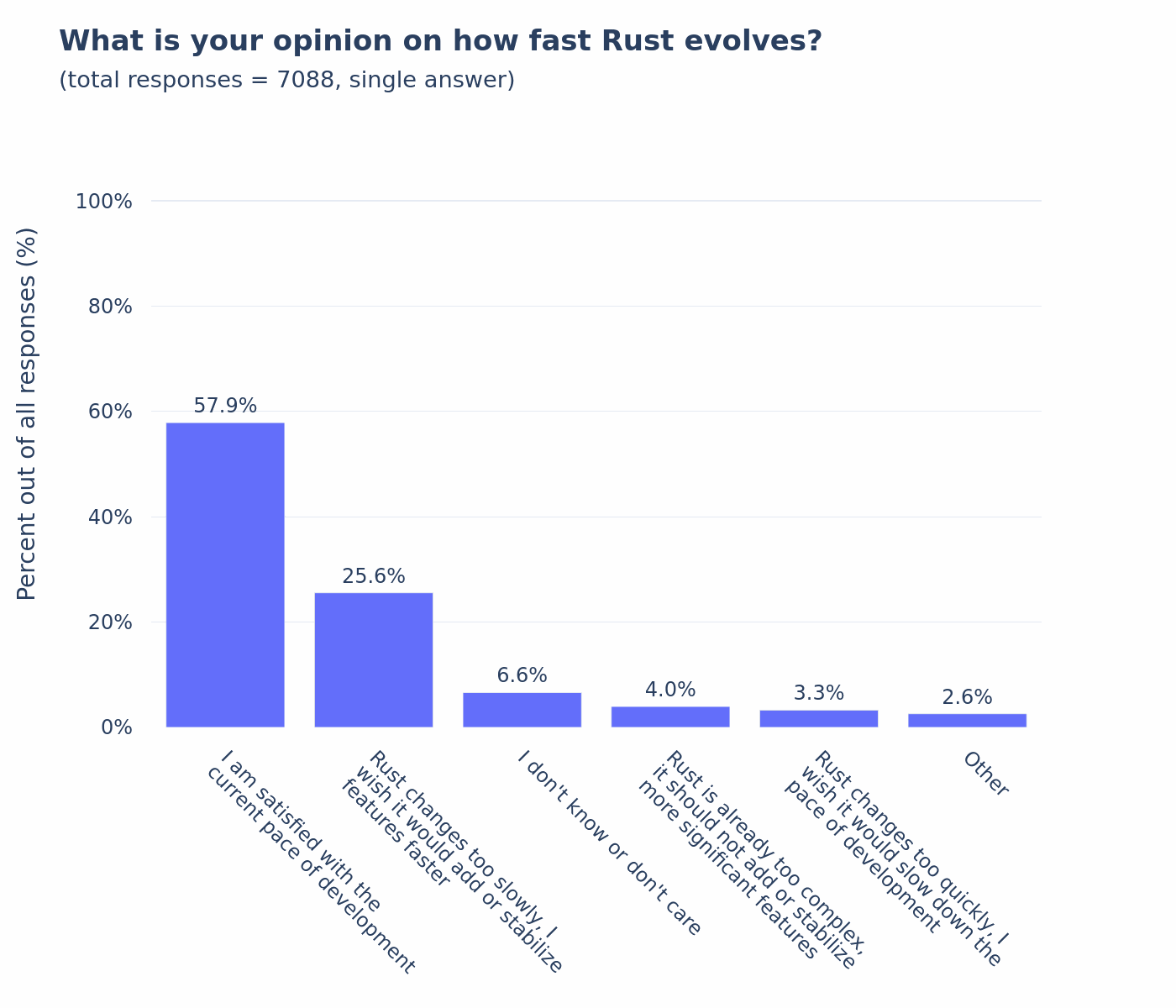
Task: Select the 3.3% changes too quickly bar
Action: pyautogui.click(x=819, y=718)
